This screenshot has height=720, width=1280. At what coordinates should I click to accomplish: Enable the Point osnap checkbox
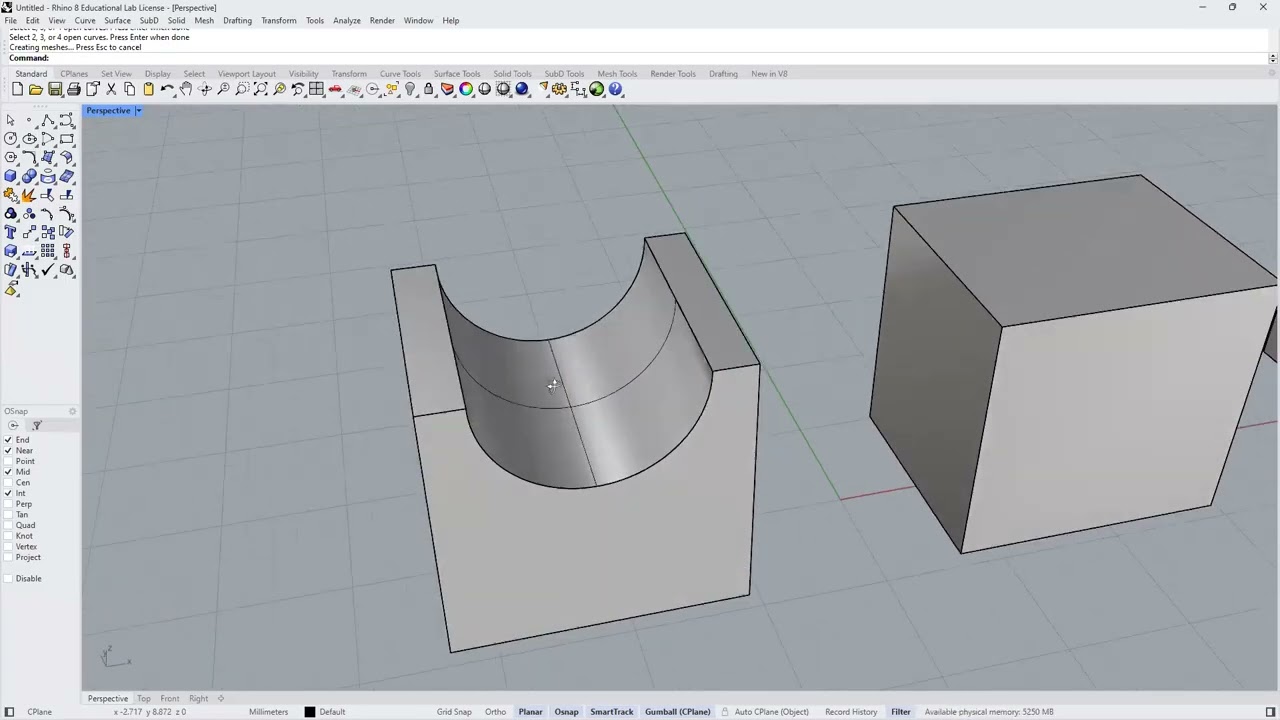click(8, 461)
